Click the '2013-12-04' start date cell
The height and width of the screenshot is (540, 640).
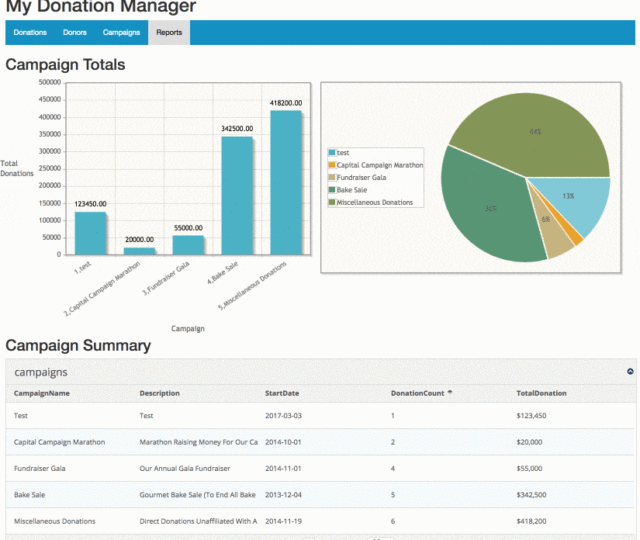pyautogui.click(x=283, y=495)
